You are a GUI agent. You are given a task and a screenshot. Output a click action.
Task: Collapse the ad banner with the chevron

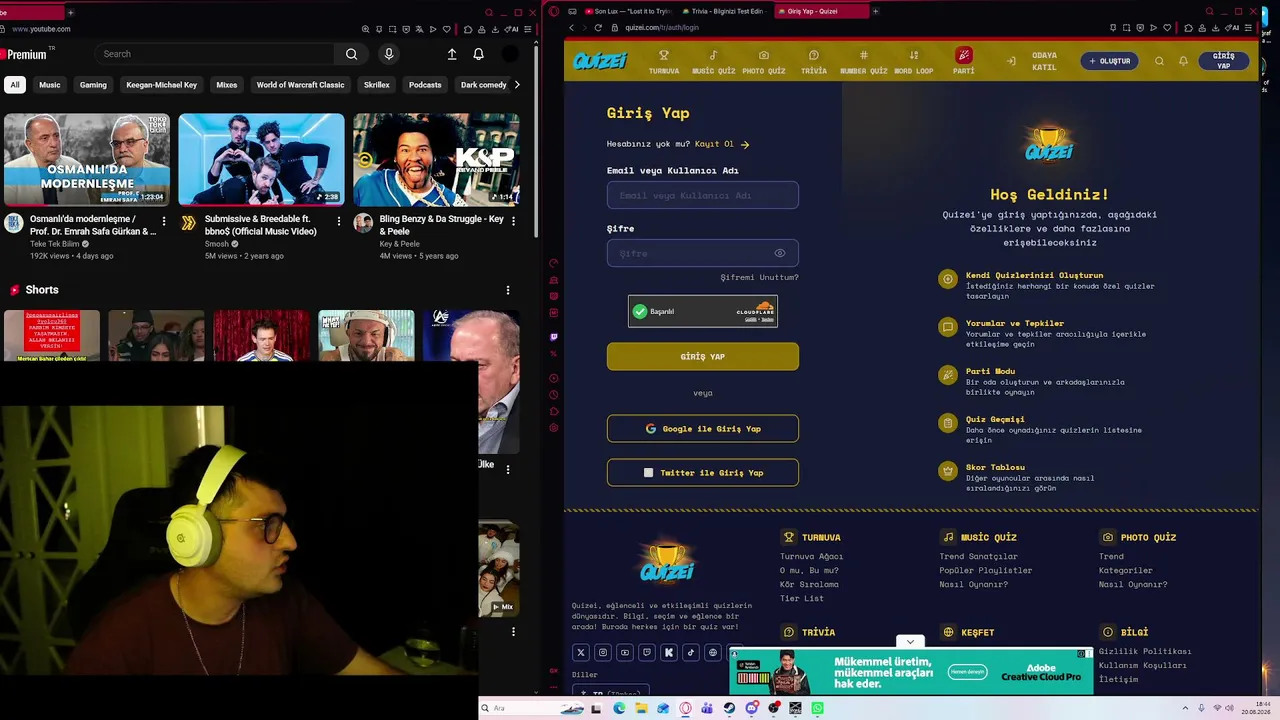tap(910, 641)
